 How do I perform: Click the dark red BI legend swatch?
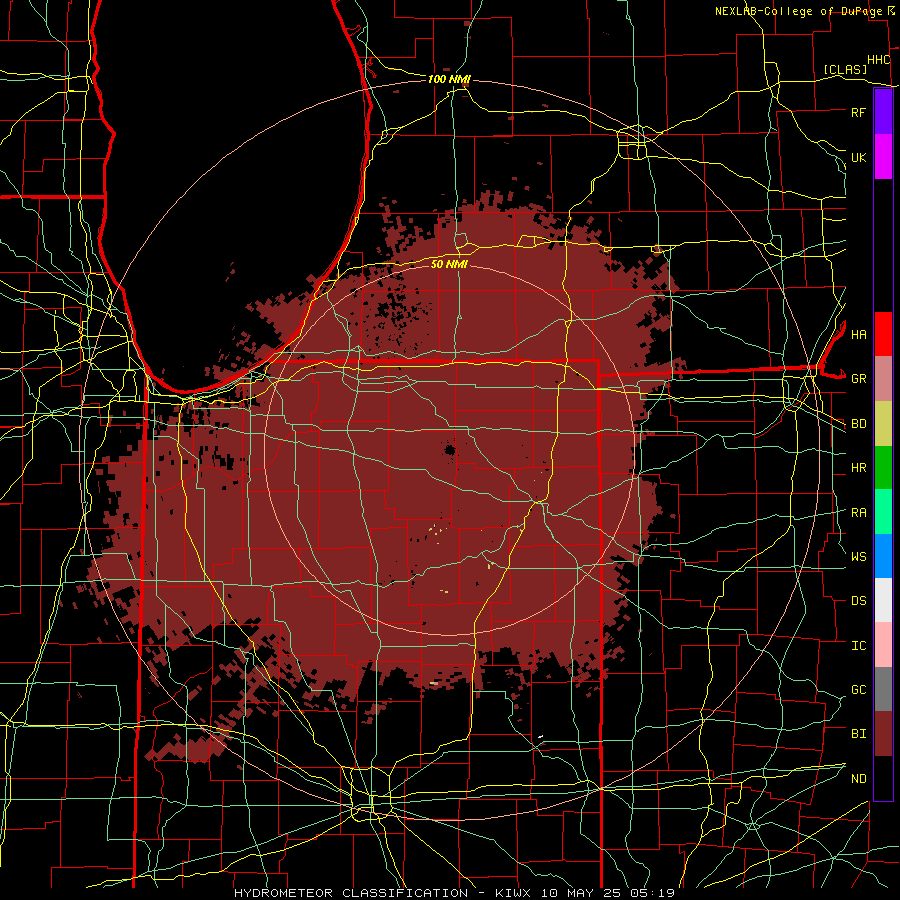(x=883, y=734)
